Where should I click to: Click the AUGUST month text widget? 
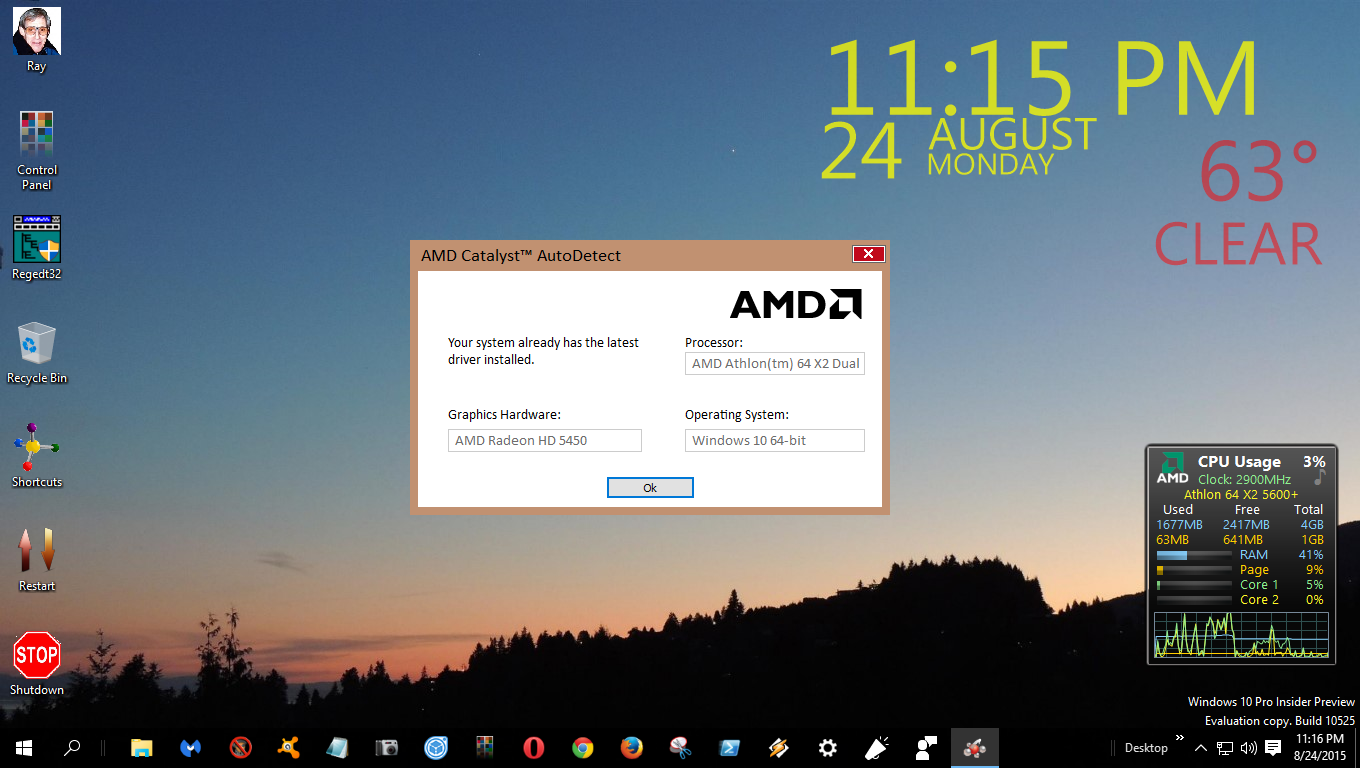coord(1012,134)
